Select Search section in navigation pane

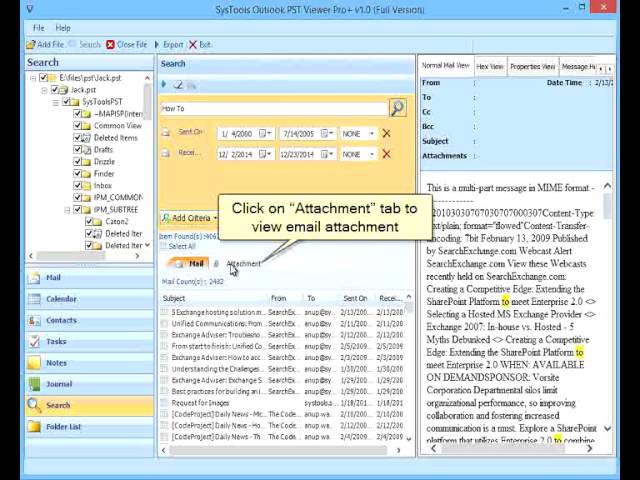click(x=90, y=405)
